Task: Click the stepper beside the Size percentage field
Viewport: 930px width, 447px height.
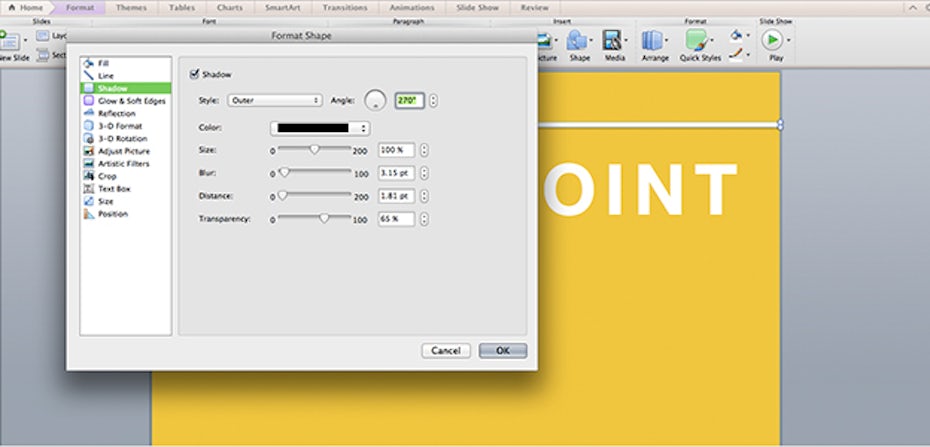Action: tap(425, 150)
